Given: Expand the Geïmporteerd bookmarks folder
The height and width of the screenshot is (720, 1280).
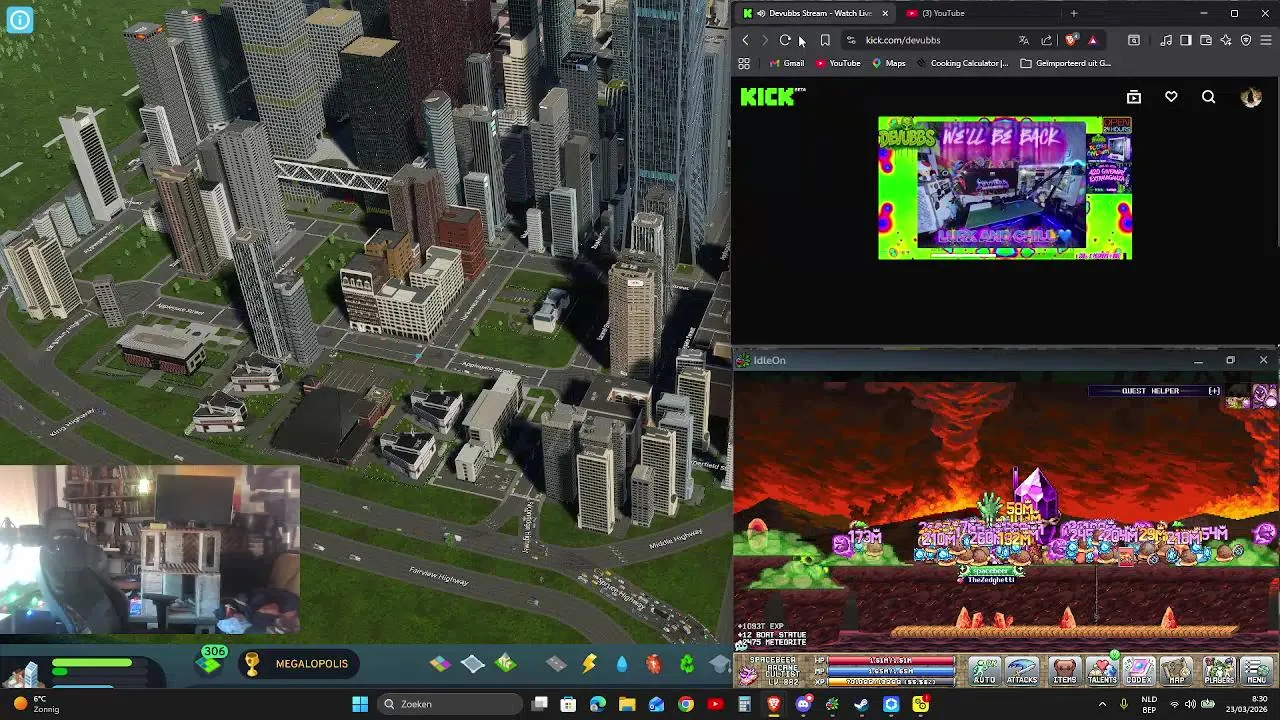Looking at the screenshot, I should [x=1066, y=63].
